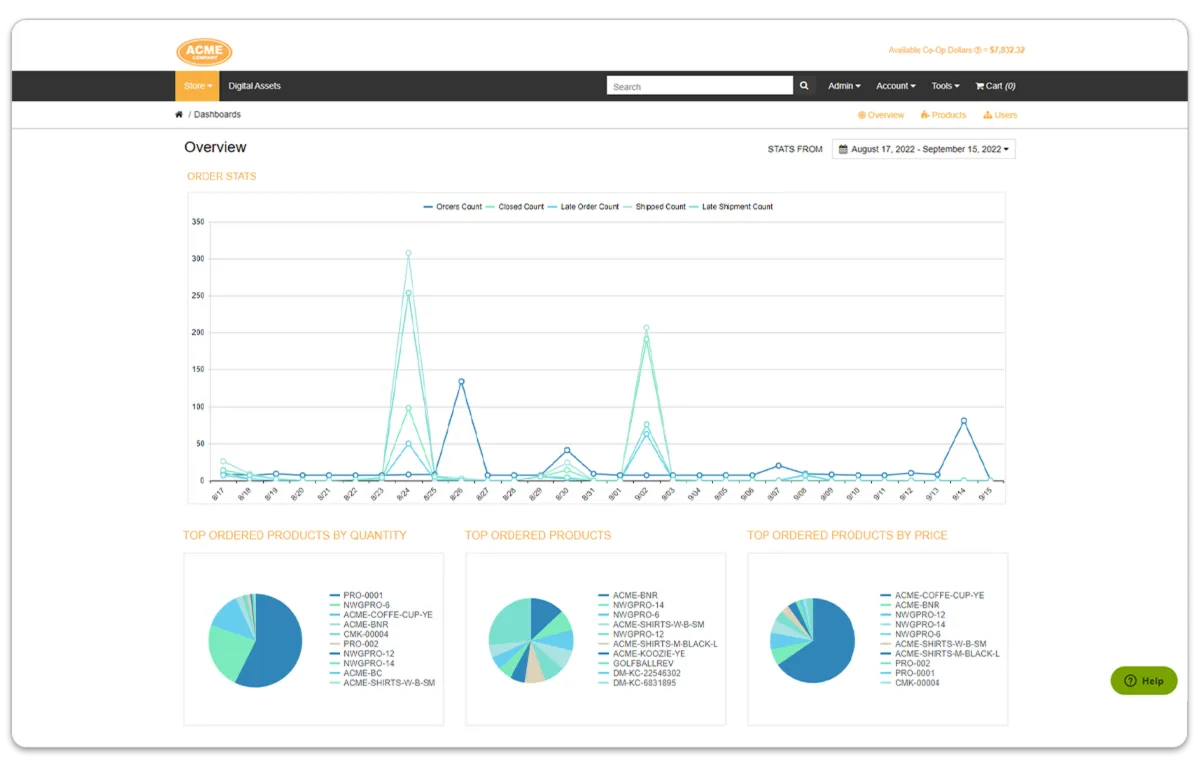Hide the Late Shipment Count series
The image size is (1200, 774).
point(730,207)
